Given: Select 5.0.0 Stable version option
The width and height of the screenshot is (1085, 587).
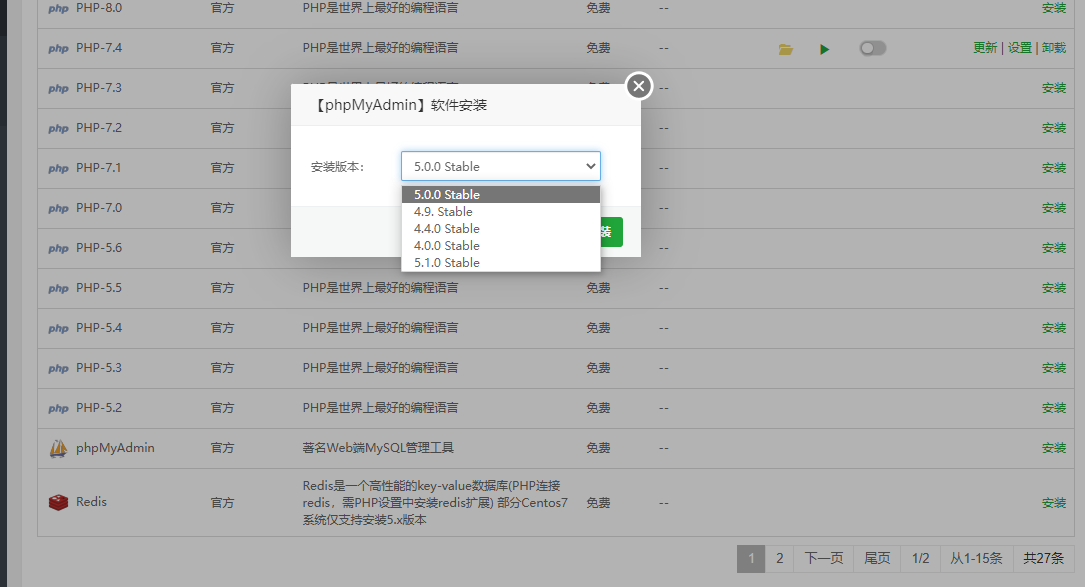Looking at the screenshot, I should click(x=501, y=195).
